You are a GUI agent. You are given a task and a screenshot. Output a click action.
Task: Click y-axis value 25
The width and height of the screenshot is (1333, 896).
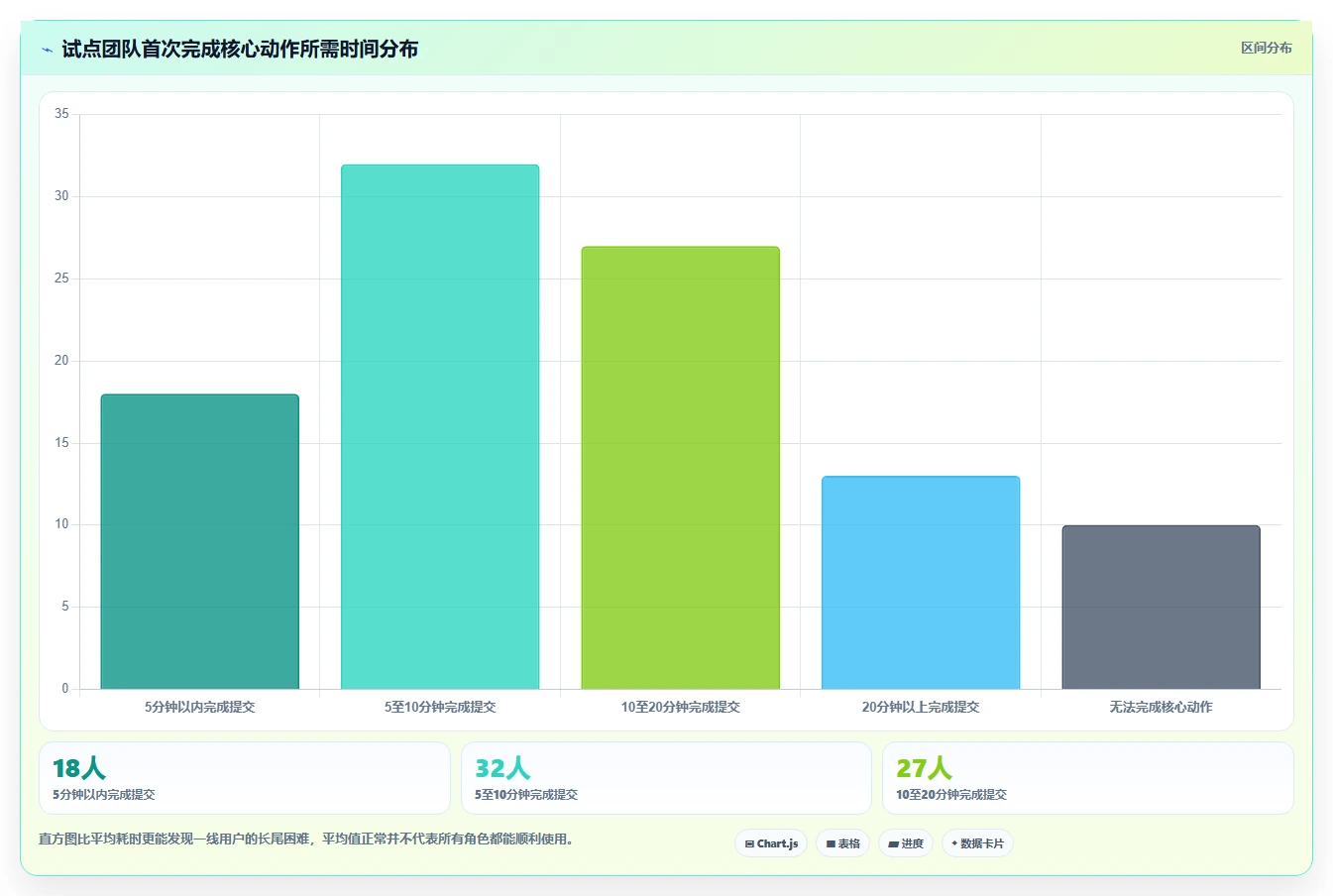click(61, 279)
